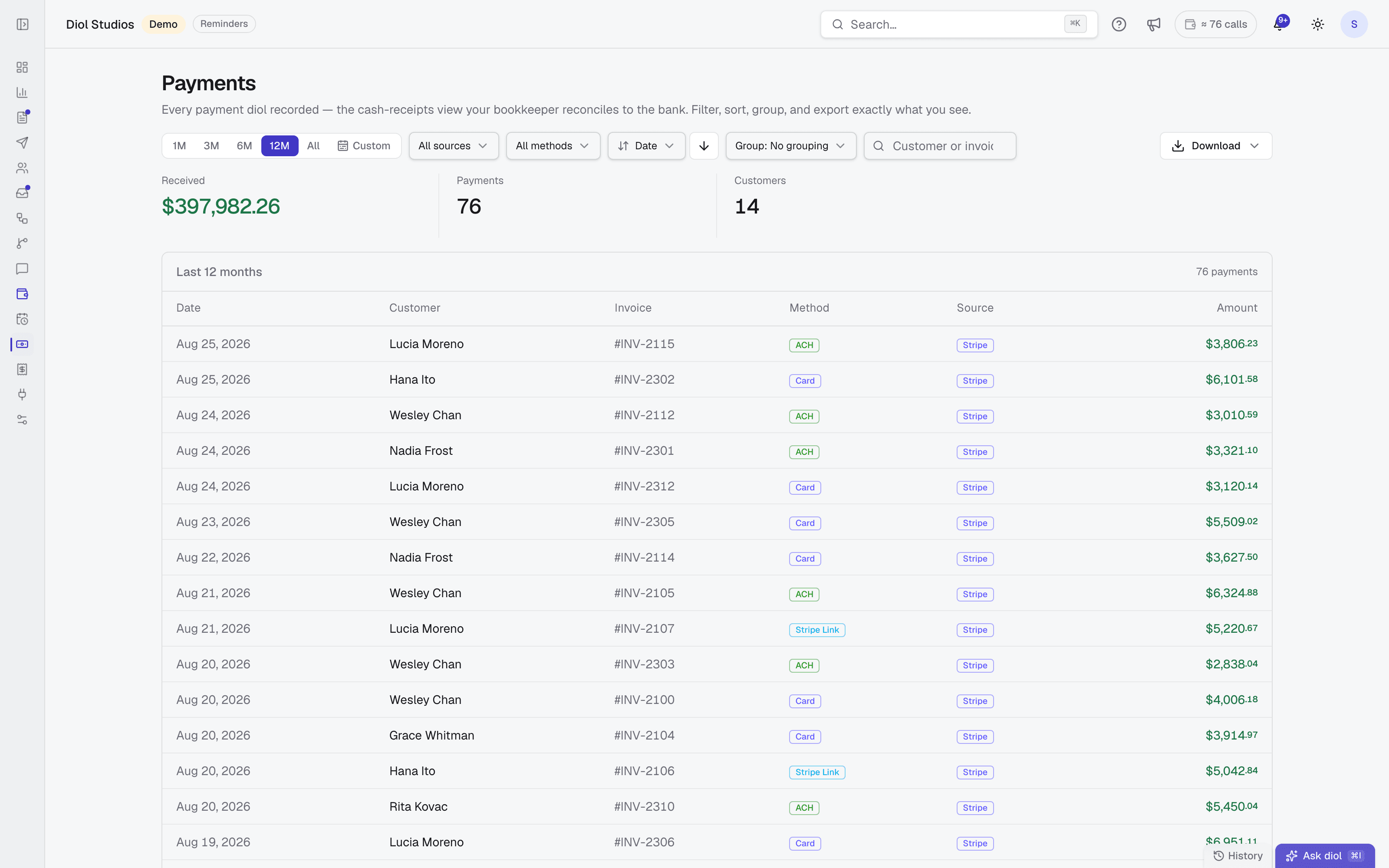The height and width of the screenshot is (868, 1389).
Task: Click the Amount column header
Action: coord(1236,308)
